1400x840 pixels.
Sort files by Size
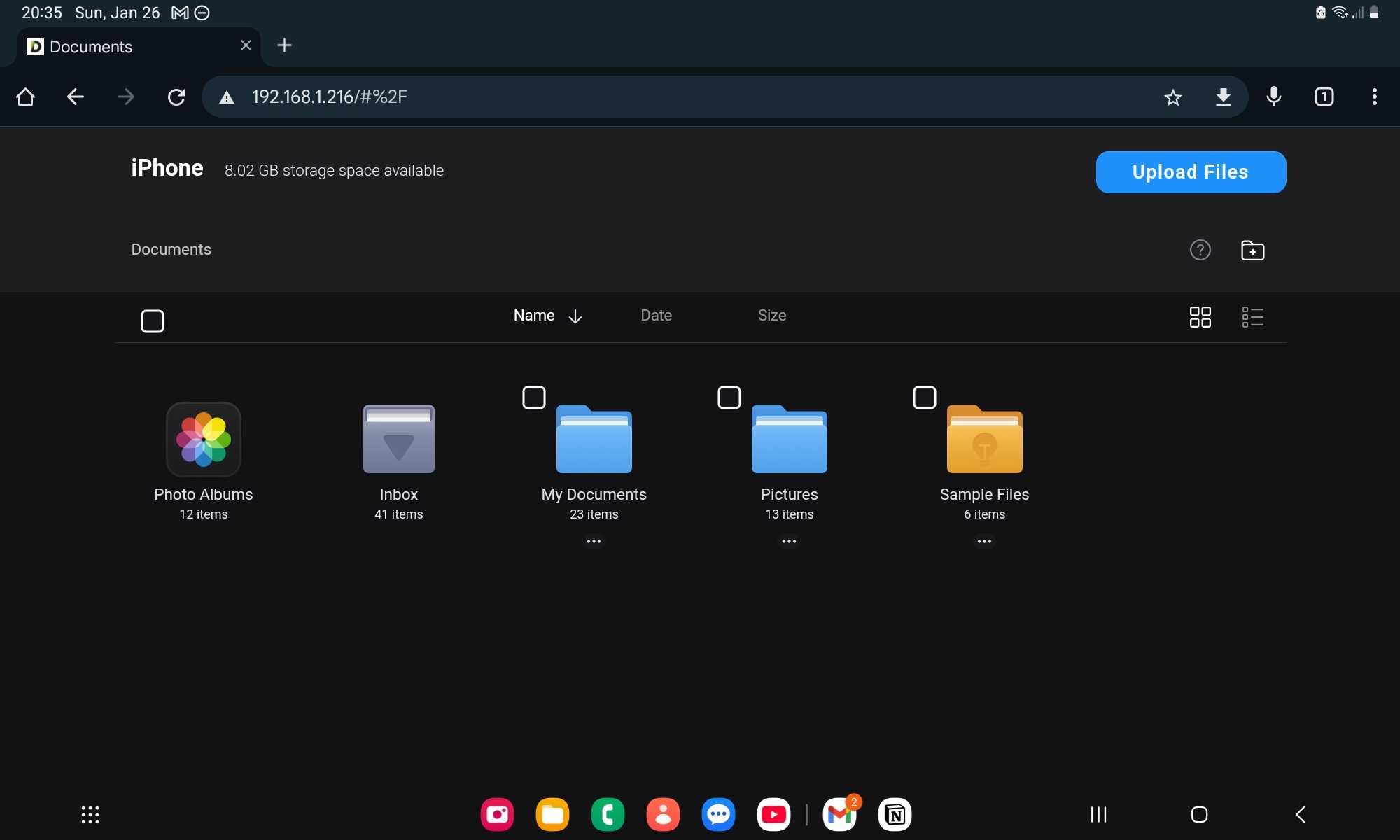771,316
